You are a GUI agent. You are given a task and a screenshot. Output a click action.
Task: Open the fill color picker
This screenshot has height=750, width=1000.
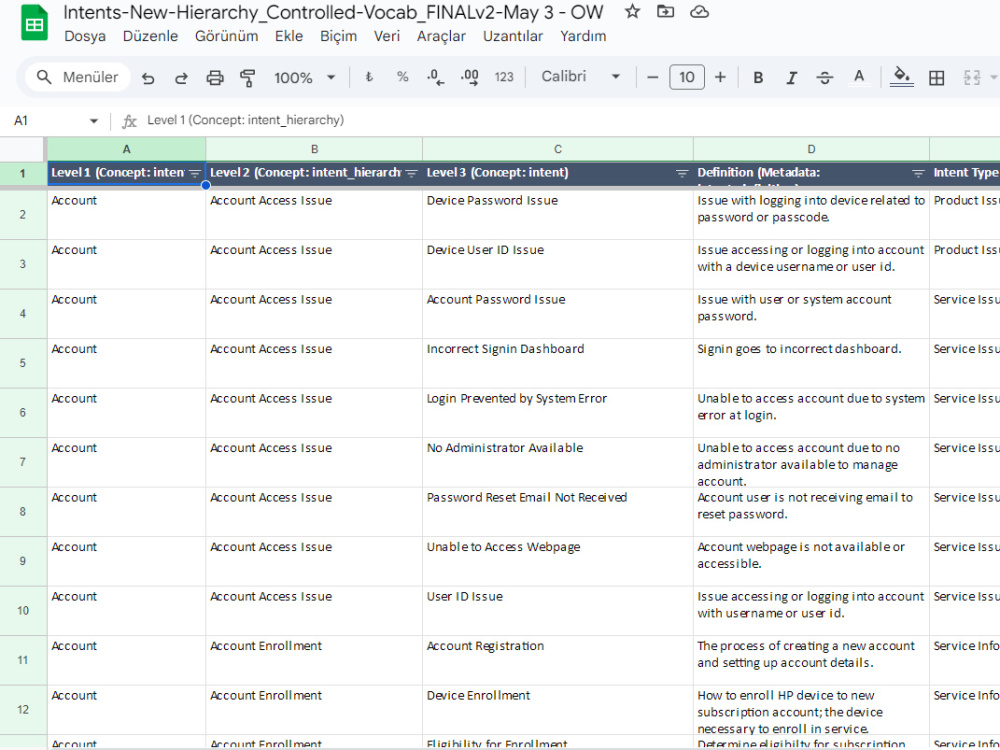(902, 77)
